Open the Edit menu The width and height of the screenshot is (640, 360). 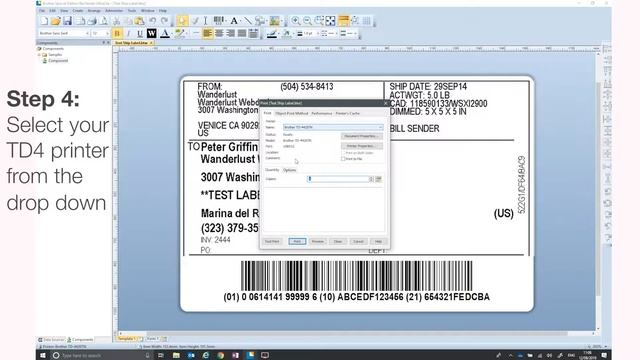point(53,11)
